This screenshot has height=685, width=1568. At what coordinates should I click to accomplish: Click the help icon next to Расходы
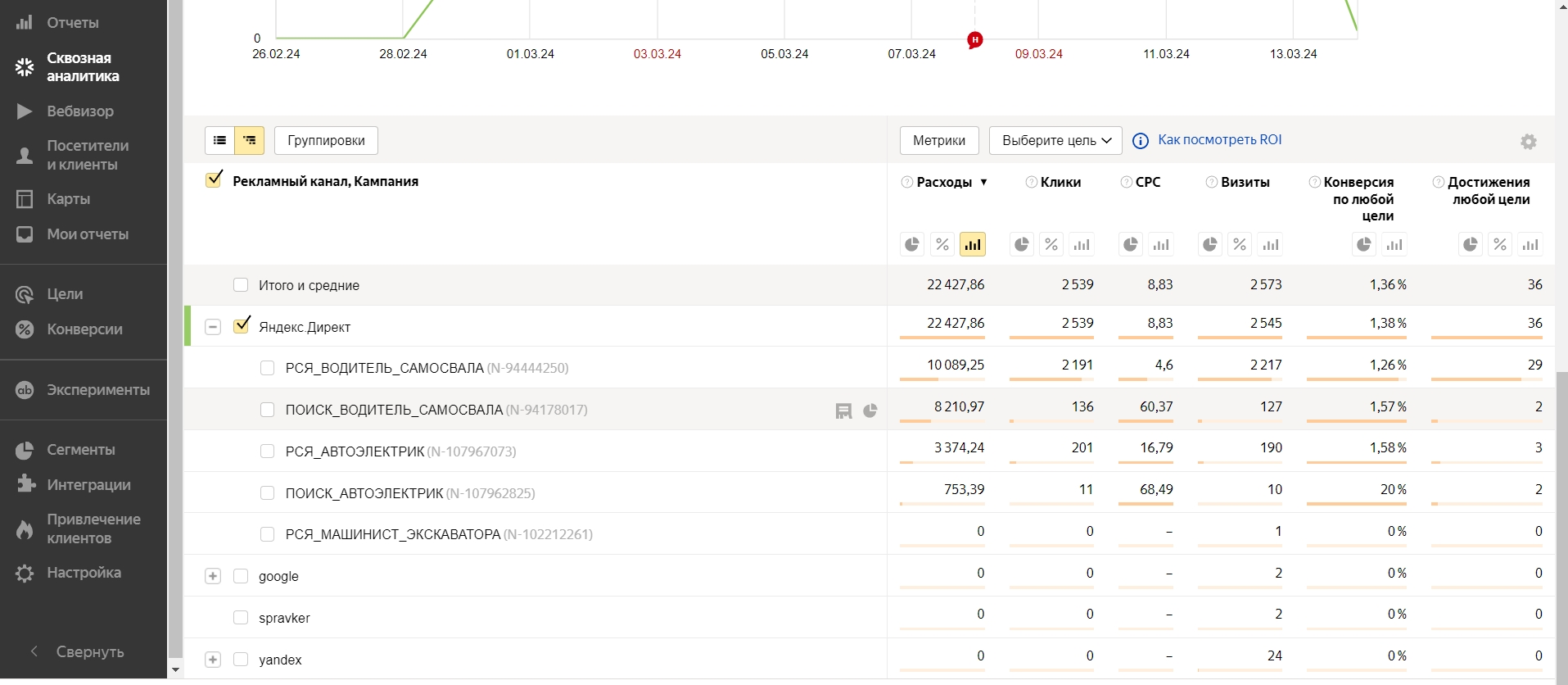click(x=906, y=182)
